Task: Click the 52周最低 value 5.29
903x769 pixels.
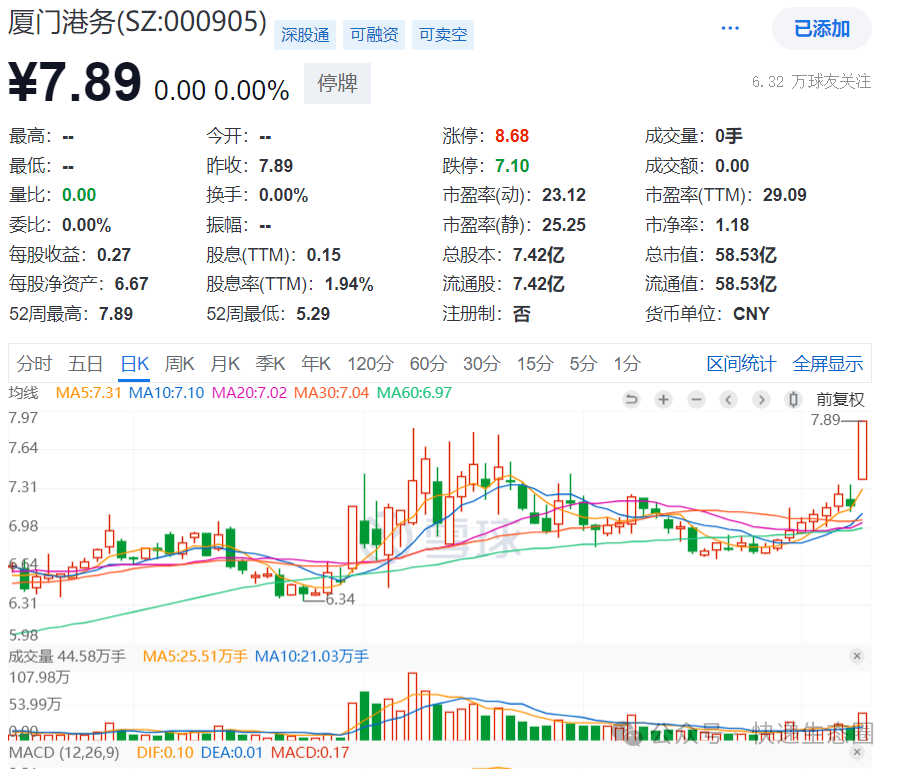Action: (313, 314)
